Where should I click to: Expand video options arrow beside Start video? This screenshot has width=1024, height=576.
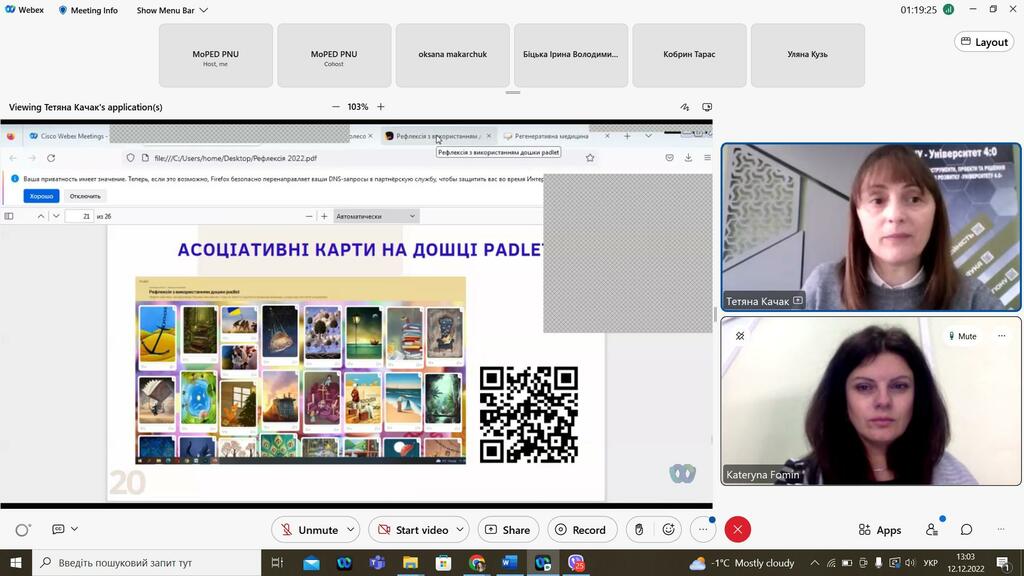click(x=460, y=530)
